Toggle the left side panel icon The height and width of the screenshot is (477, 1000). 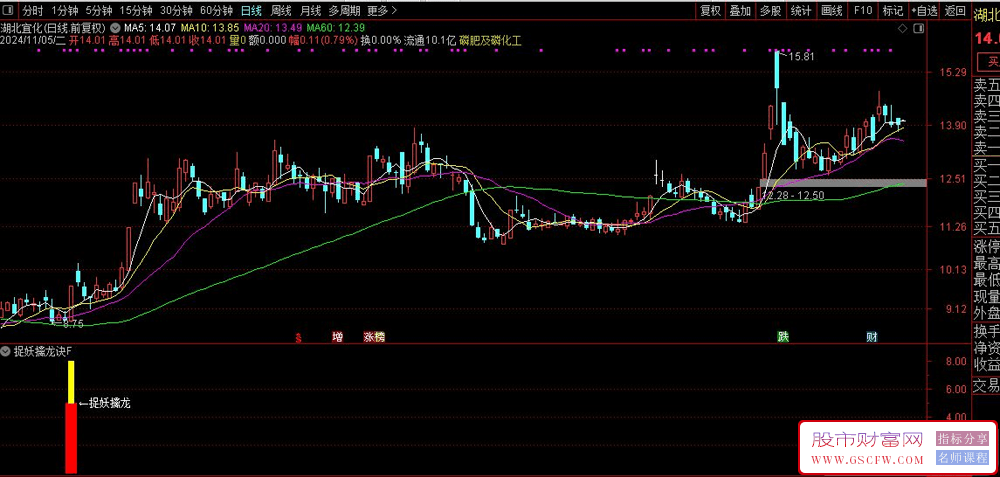pos(8,10)
